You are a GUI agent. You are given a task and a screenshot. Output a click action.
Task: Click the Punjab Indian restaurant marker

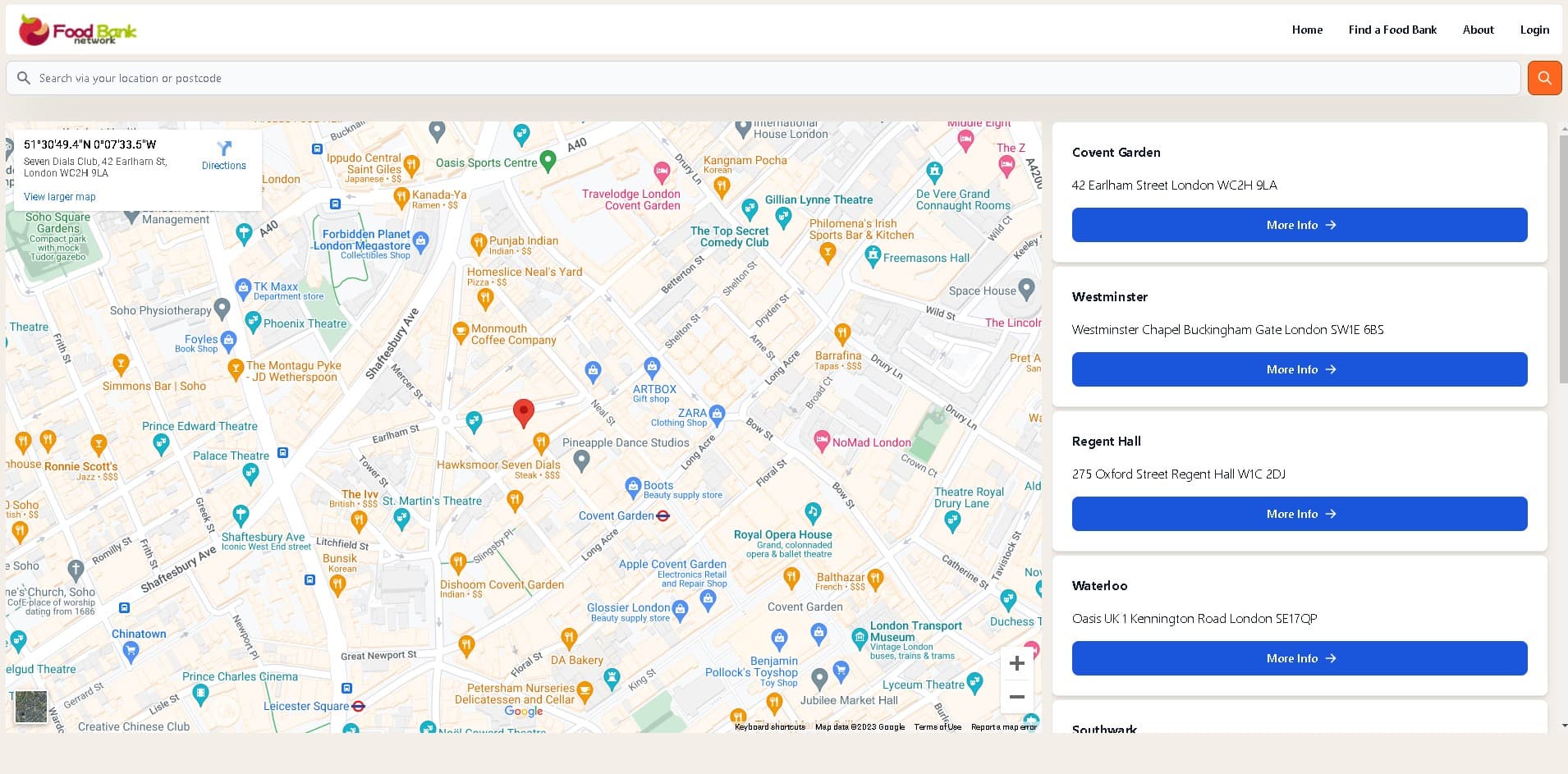tap(479, 243)
